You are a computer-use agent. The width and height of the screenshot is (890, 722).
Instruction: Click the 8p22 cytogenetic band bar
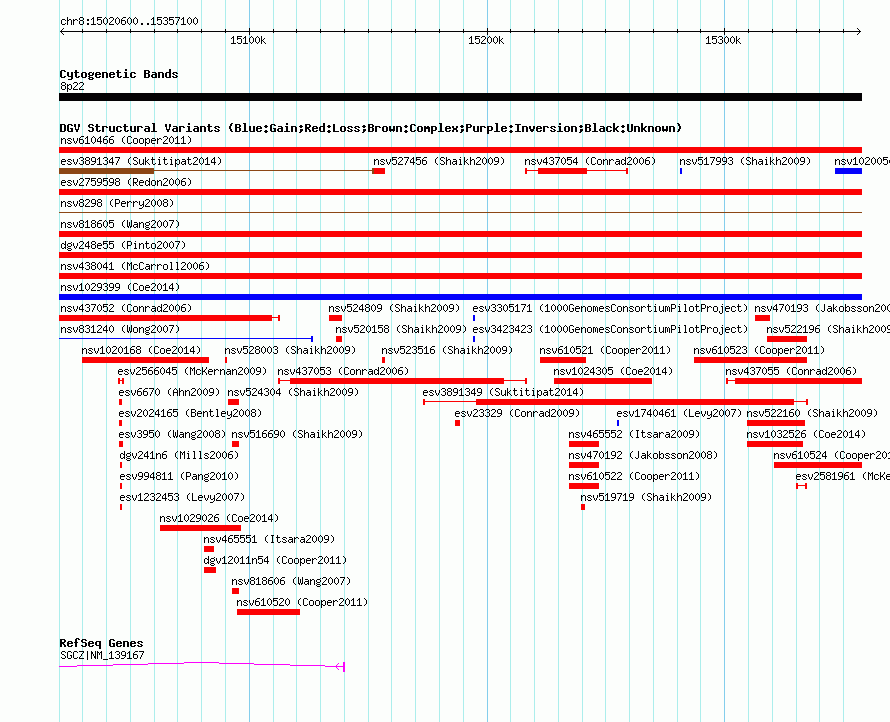[460, 97]
